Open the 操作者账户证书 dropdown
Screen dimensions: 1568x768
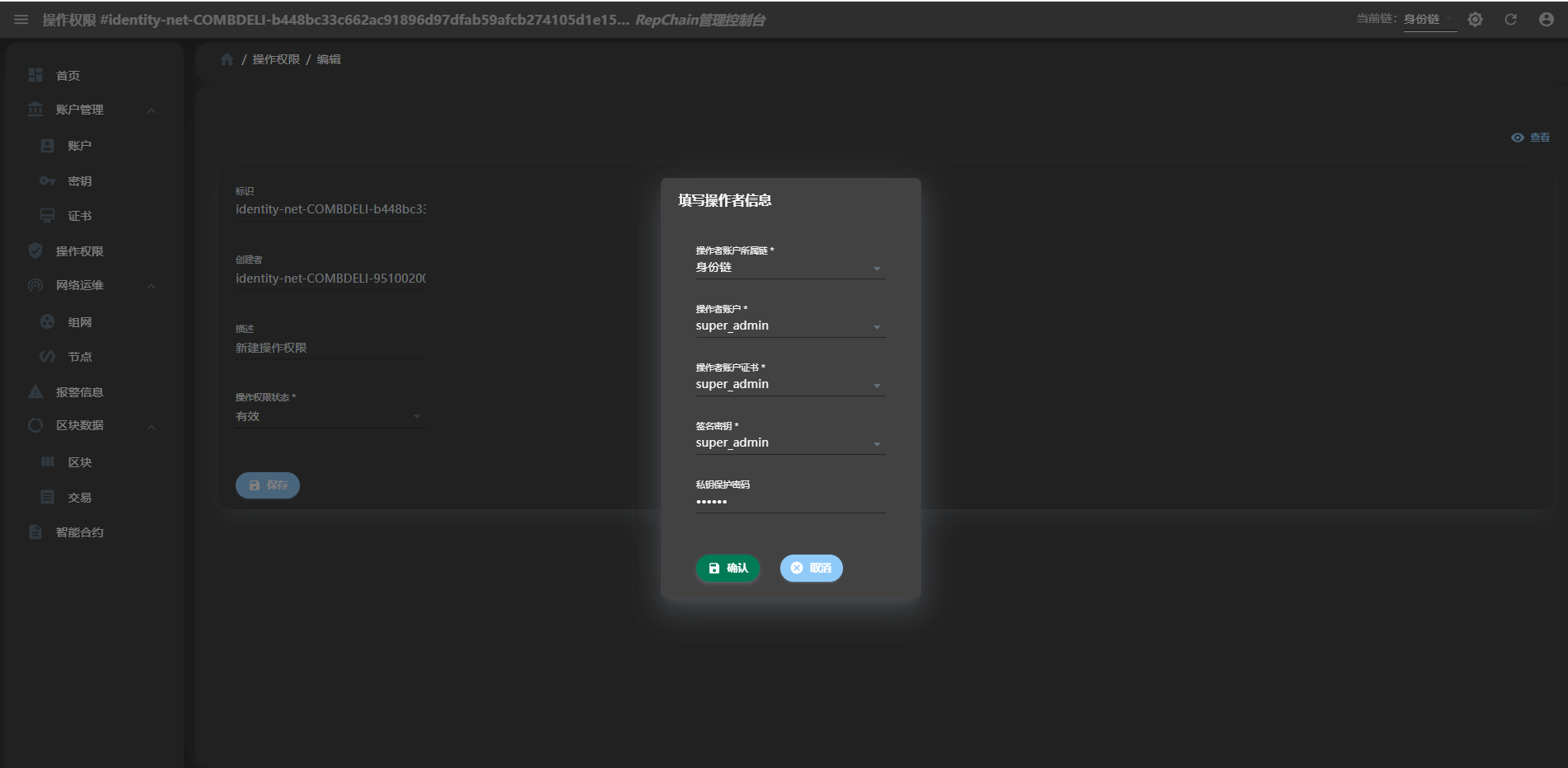tap(790, 385)
